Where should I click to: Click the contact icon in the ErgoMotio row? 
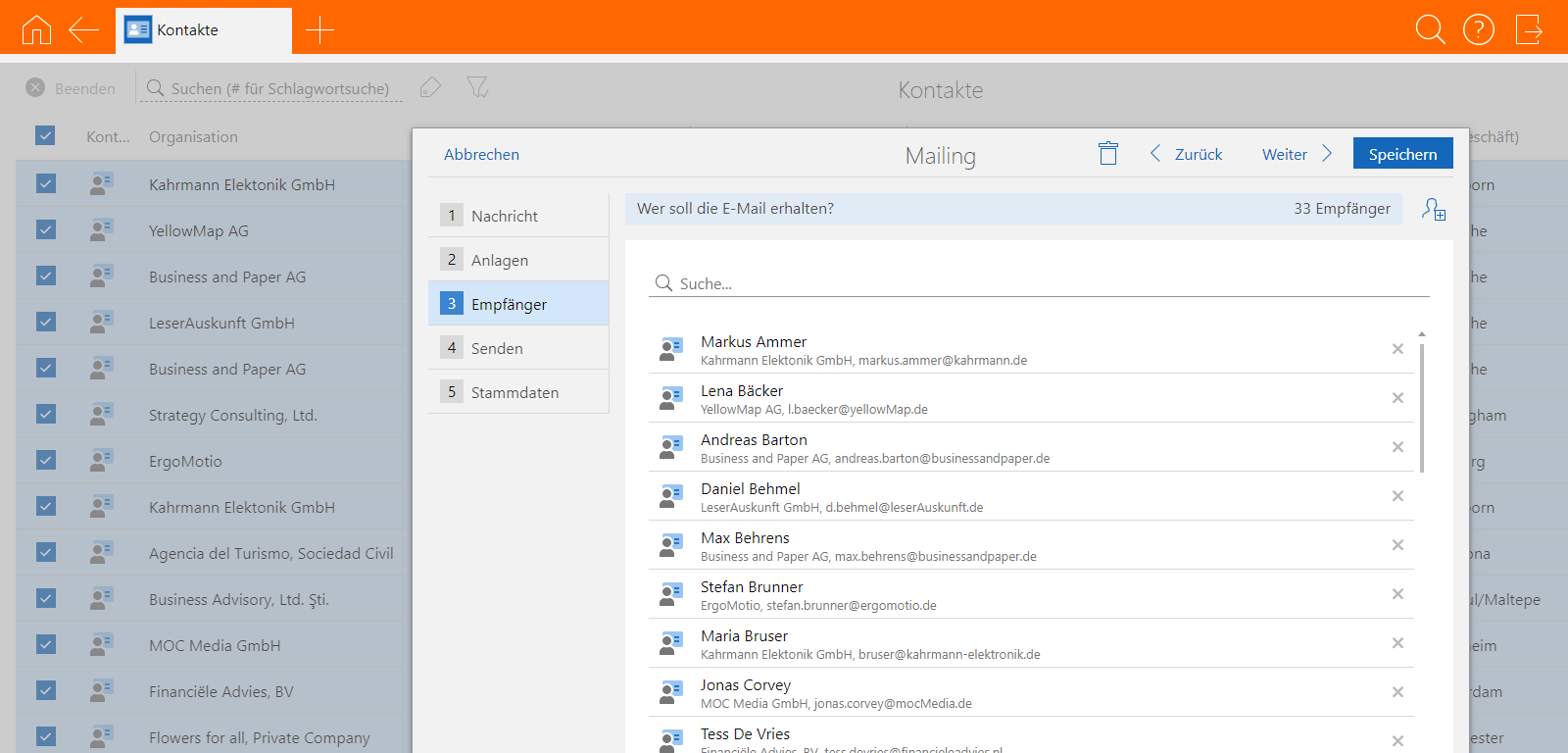pos(101,460)
